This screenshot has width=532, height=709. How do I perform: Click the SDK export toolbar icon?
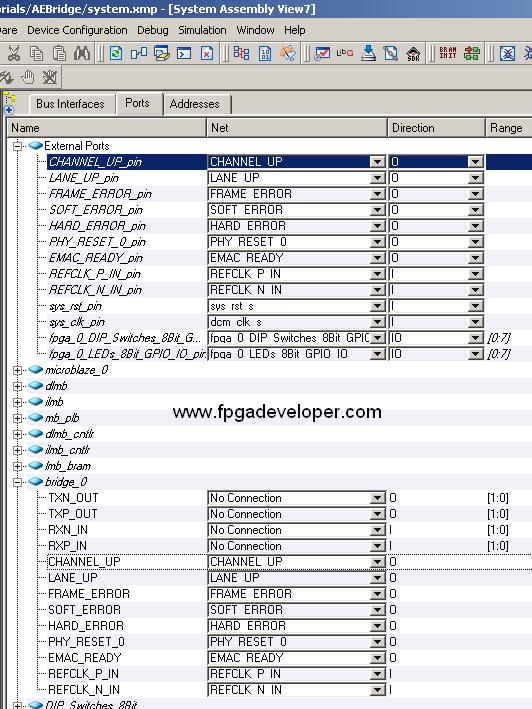(x=413, y=54)
